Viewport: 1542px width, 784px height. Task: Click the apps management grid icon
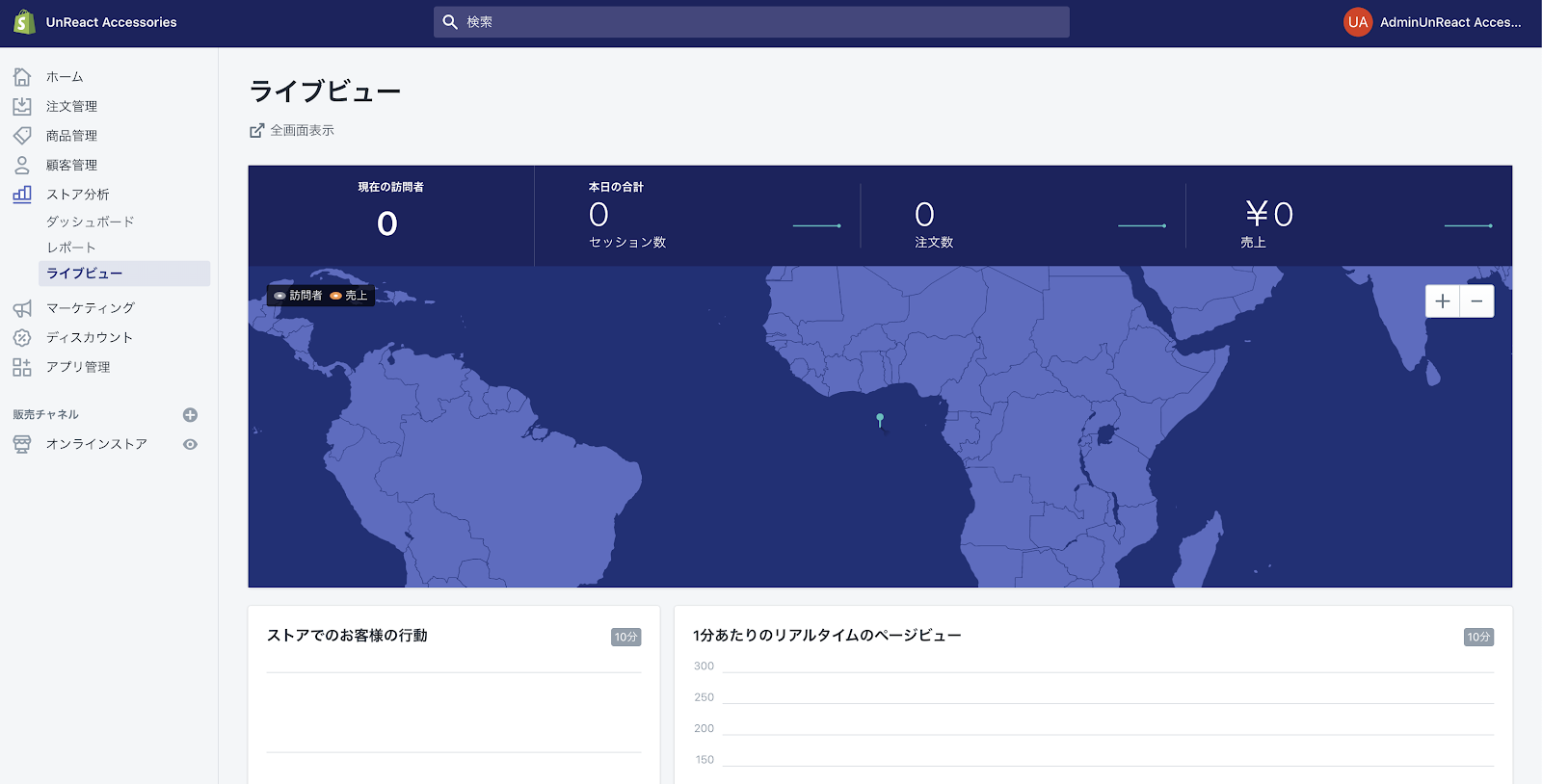(22, 367)
